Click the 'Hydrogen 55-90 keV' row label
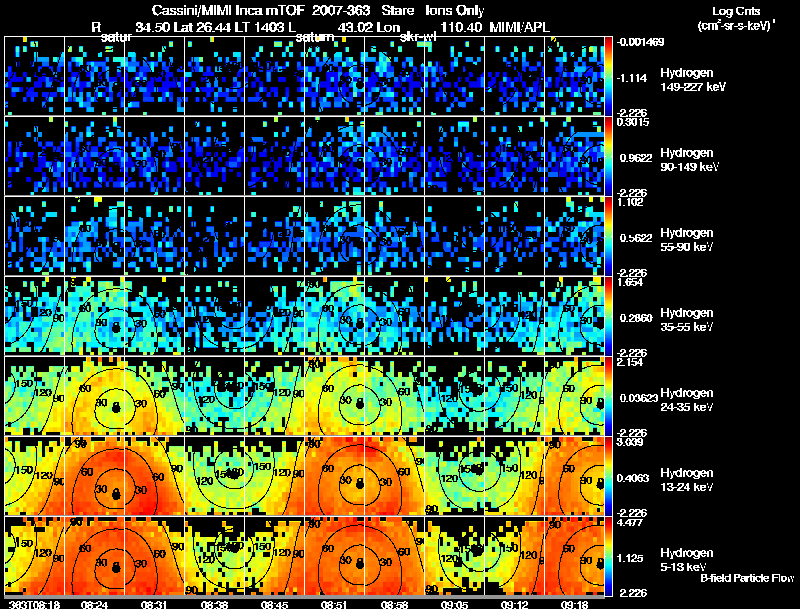Screen dimensions: 800x609 coord(687,240)
